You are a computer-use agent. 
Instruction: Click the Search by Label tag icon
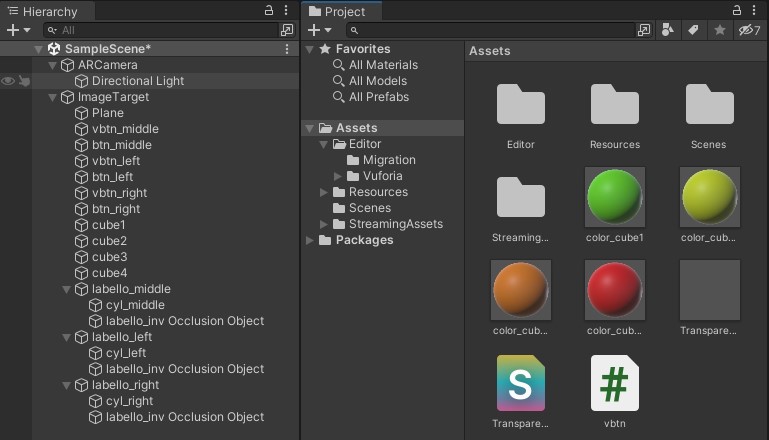point(693,31)
